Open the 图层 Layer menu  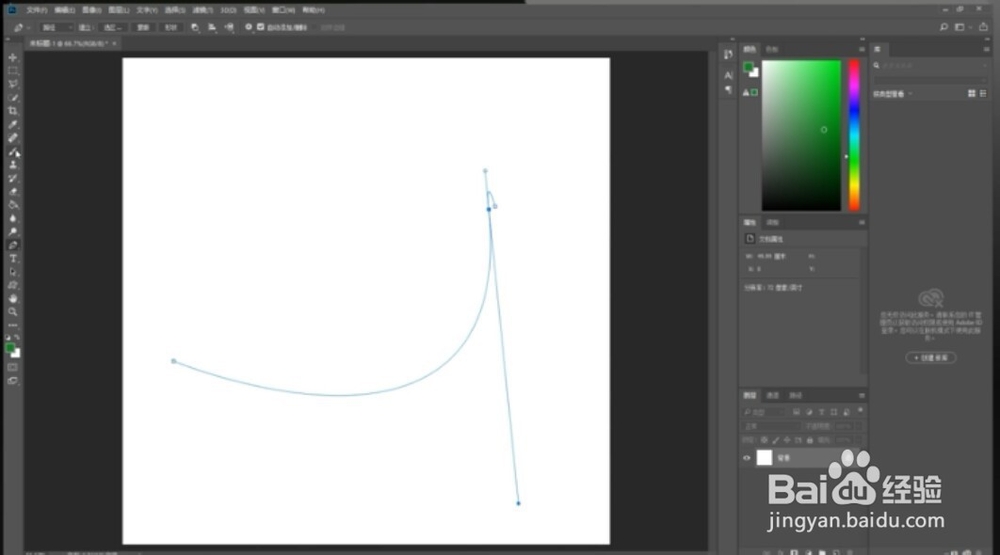[119, 10]
